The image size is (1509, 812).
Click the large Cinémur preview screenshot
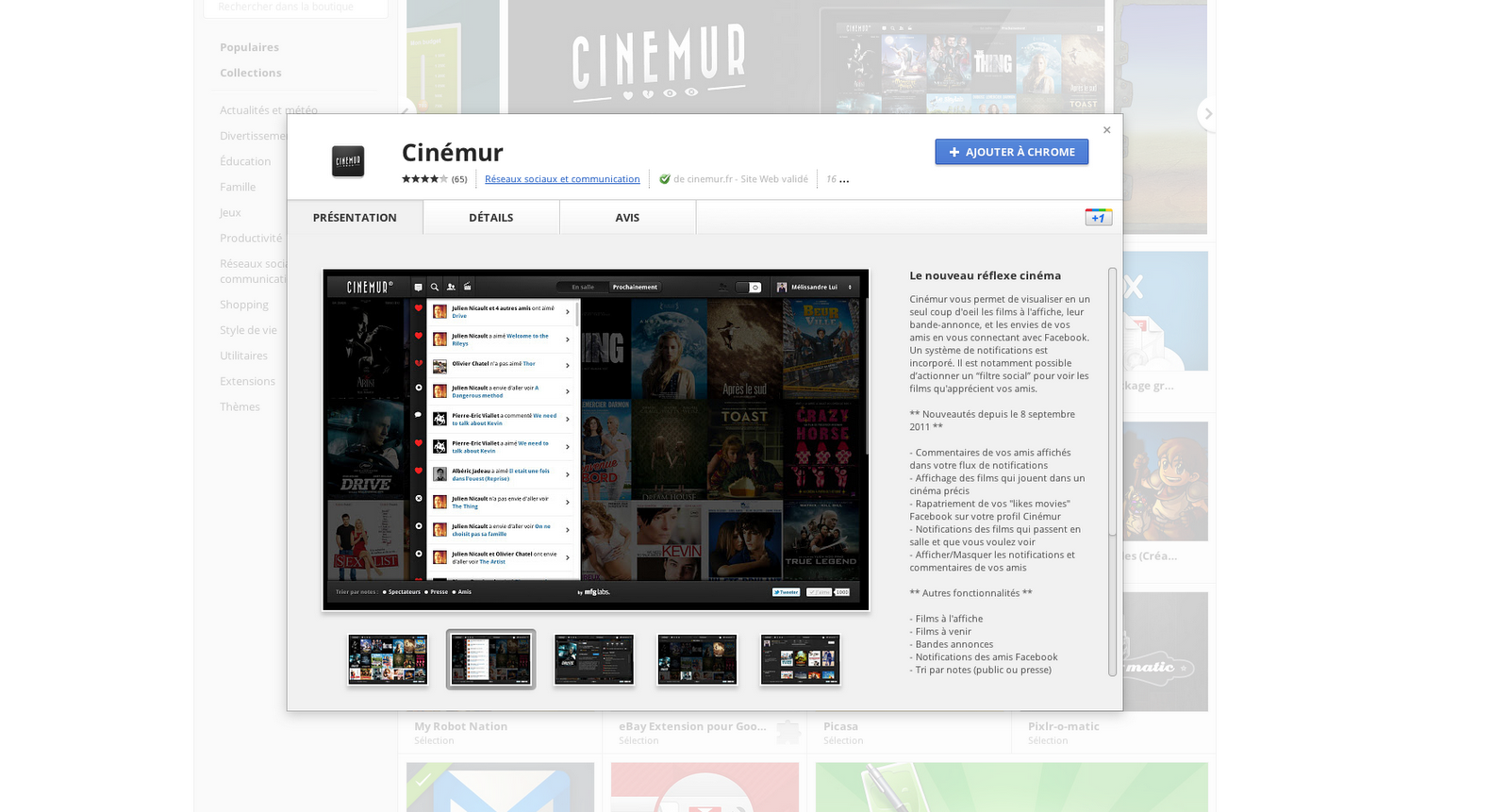click(596, 440)
